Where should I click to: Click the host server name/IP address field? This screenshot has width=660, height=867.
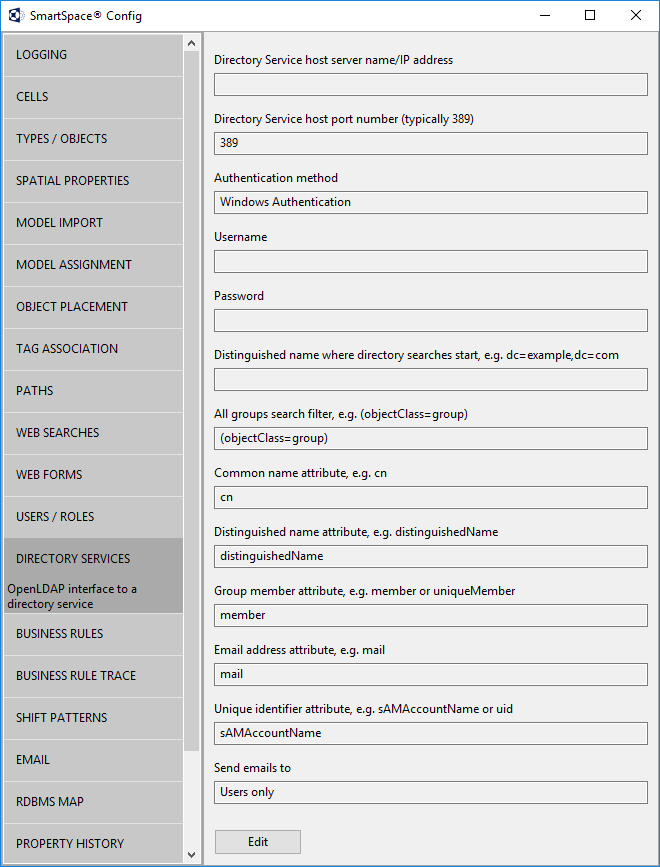pyautogui.click(x=431, y=85)
